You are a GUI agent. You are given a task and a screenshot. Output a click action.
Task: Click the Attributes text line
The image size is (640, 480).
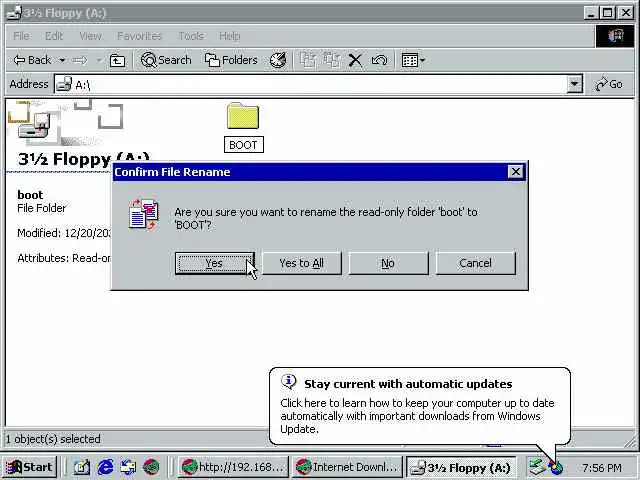pos(64,258)
